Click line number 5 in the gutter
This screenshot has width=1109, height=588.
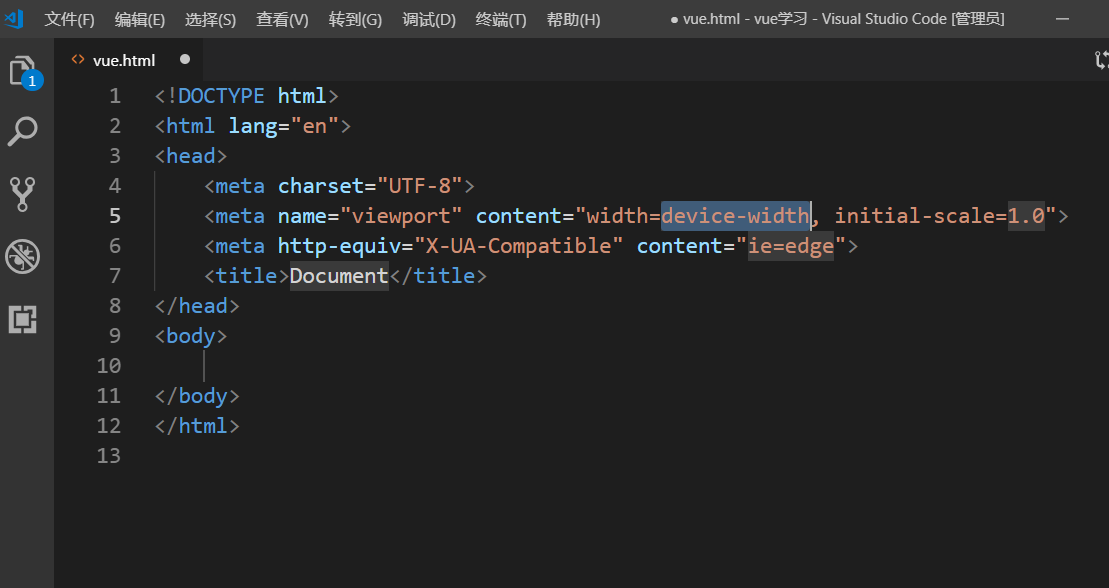(x=114, y=215)
